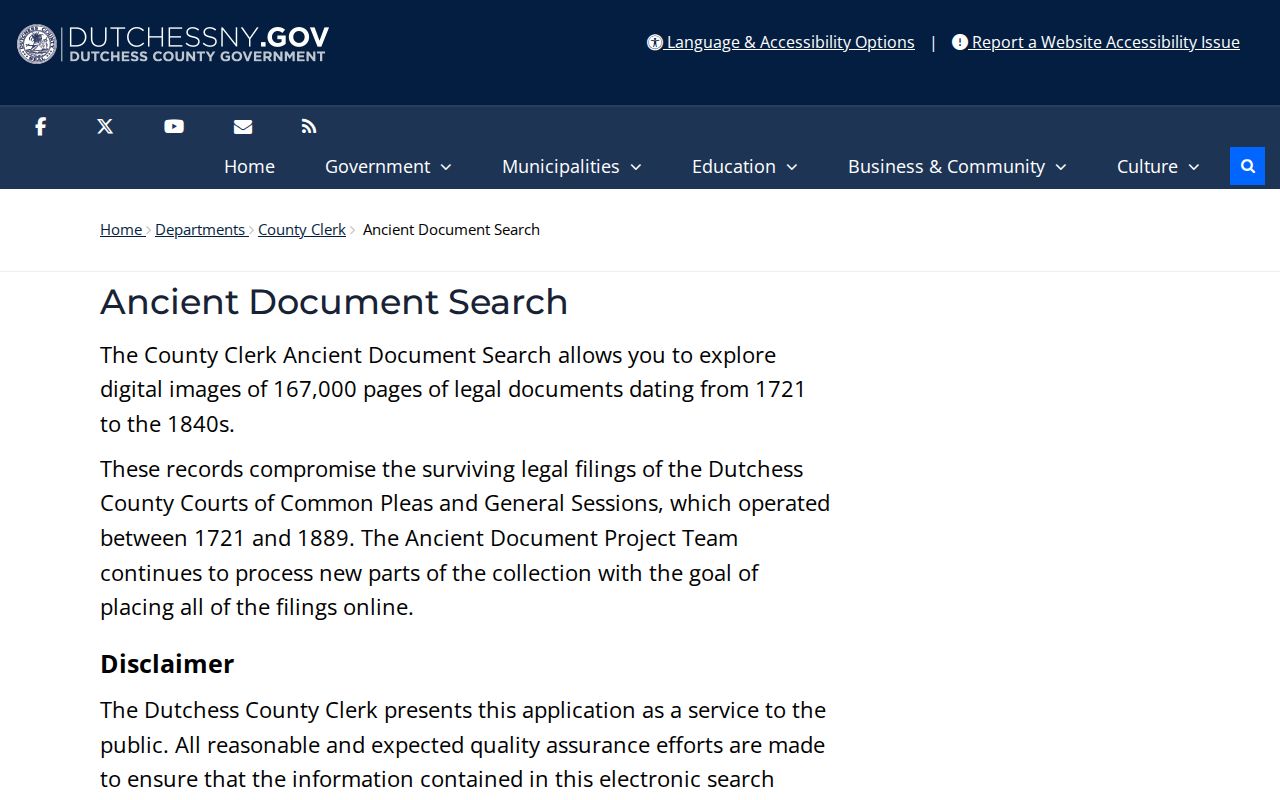Open the Dutchess County Facebook page
Screen dimensions: 1280x800
click(40, 126)
